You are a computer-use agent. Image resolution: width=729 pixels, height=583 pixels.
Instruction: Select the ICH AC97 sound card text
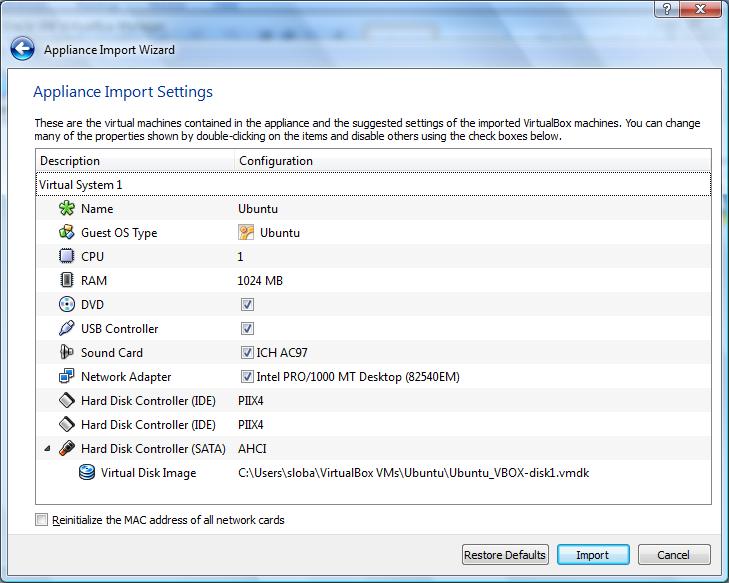pos(282,353)
